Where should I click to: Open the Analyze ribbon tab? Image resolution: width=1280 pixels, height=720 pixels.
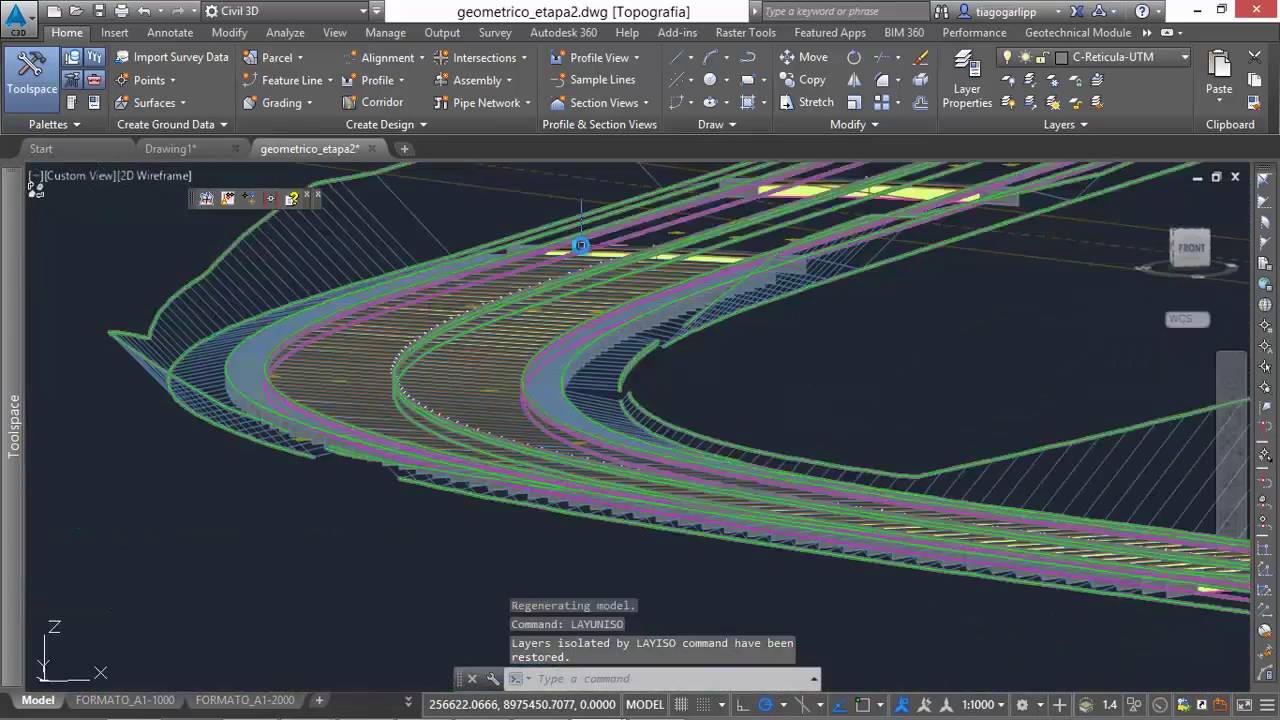pos(285,32)
